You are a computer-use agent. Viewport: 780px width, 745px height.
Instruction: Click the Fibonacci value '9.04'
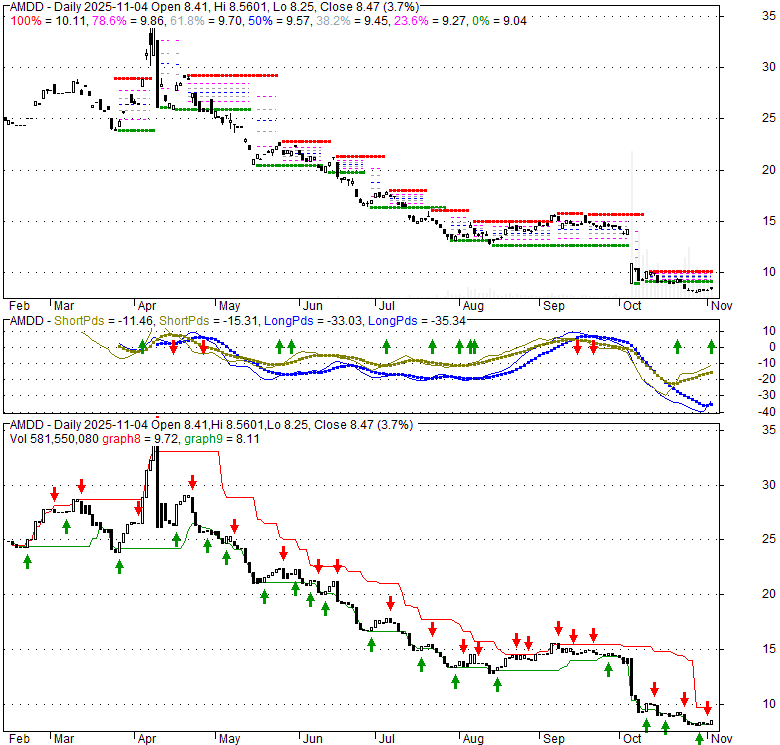click(515, 21)
